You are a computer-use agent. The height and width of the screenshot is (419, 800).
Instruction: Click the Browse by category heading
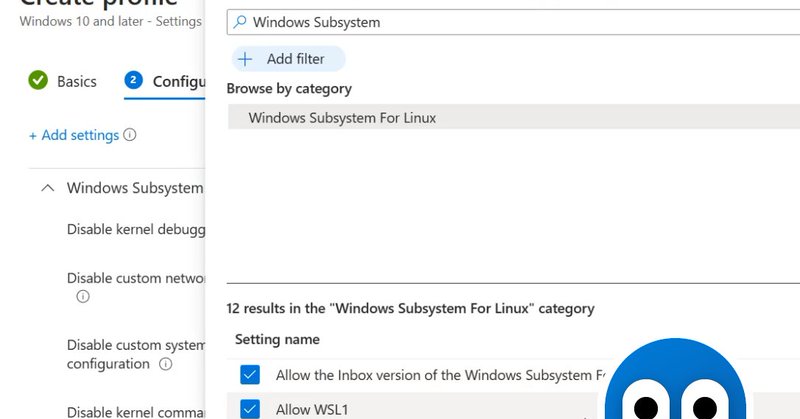tap(289, 89)
